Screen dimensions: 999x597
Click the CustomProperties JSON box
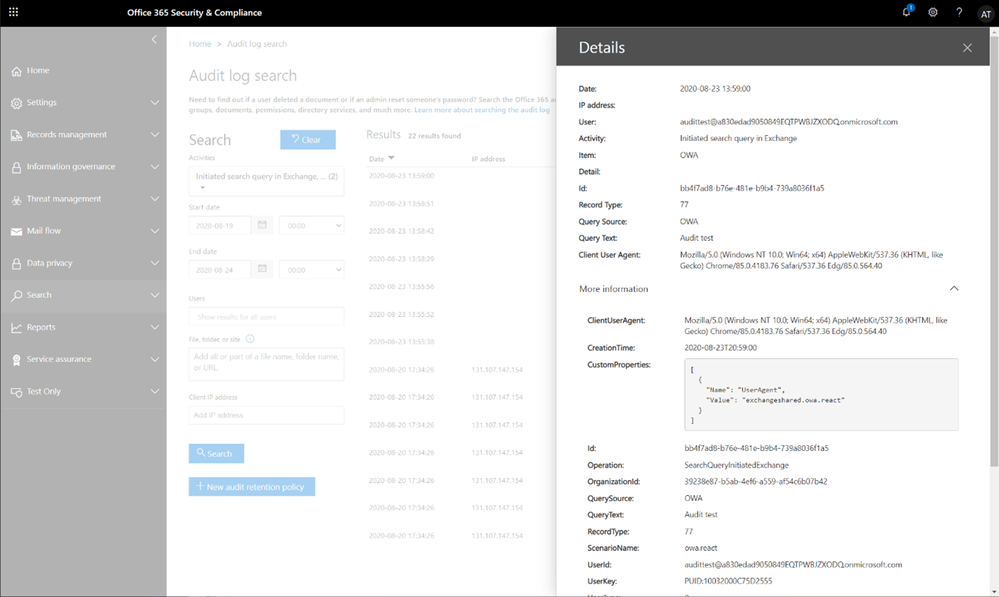(821, 394)
